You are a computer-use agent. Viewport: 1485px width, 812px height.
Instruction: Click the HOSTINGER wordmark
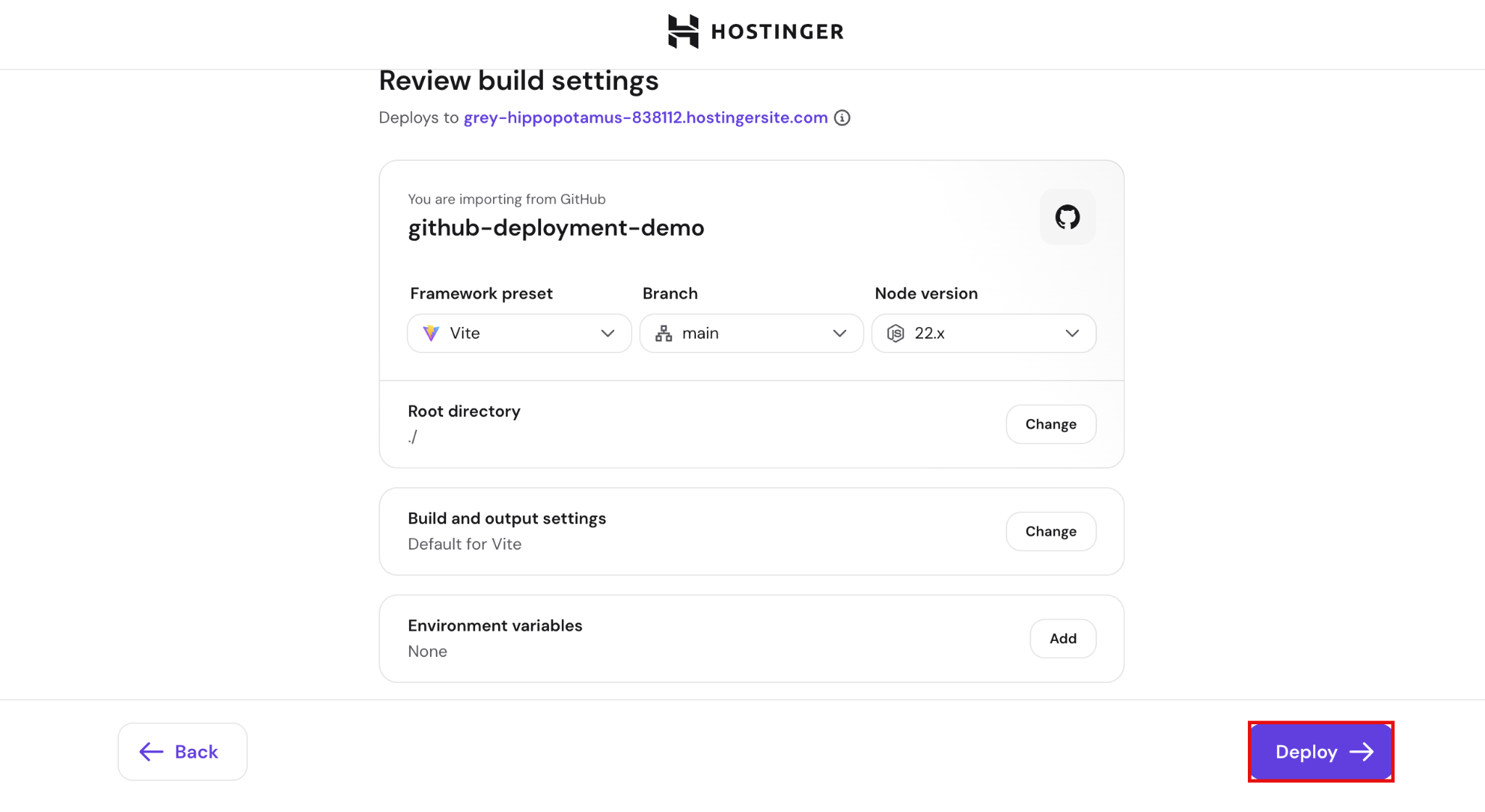(x=777, y=32)
